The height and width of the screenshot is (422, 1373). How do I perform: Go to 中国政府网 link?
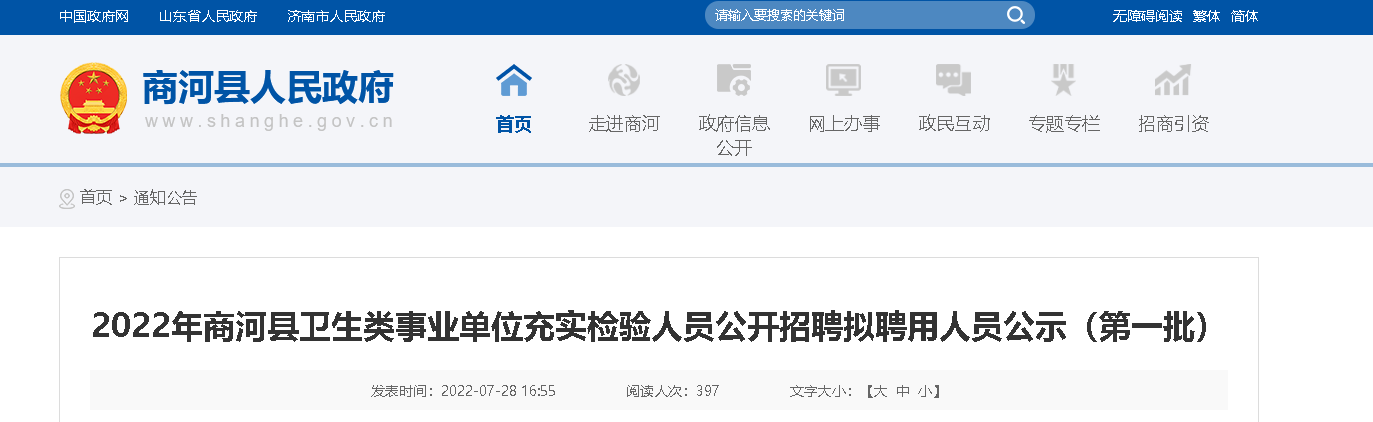[x=94, y=16]
